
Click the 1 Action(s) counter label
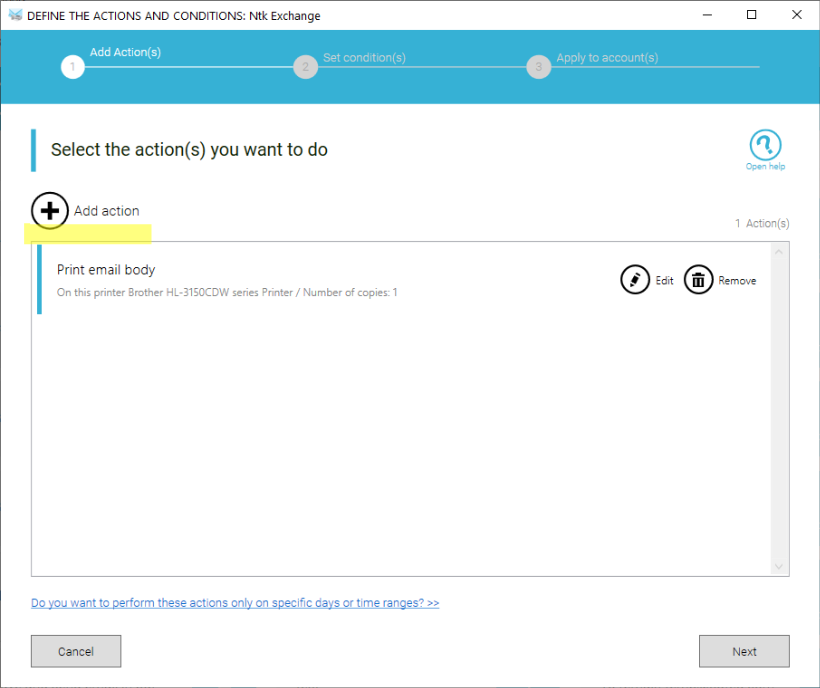pos(762,223)
